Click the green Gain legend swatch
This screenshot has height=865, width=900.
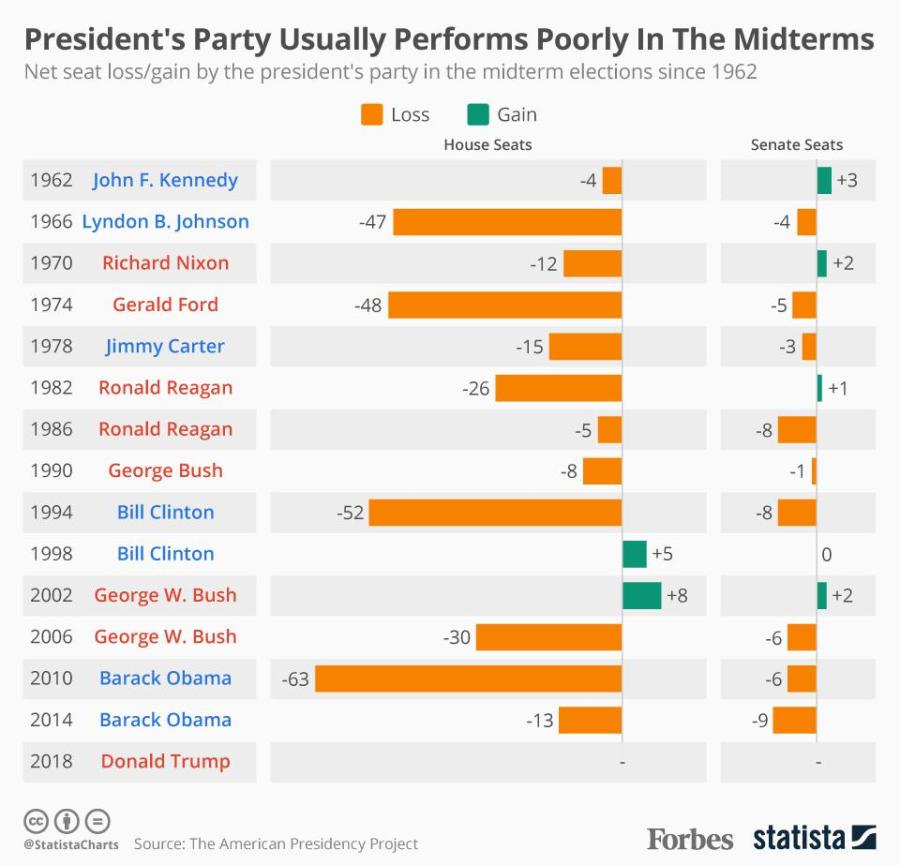477,115
